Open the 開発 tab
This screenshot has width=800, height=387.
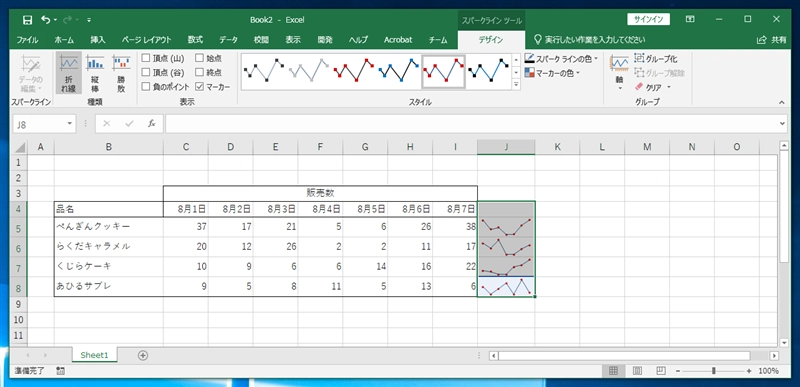coord(324,40)
